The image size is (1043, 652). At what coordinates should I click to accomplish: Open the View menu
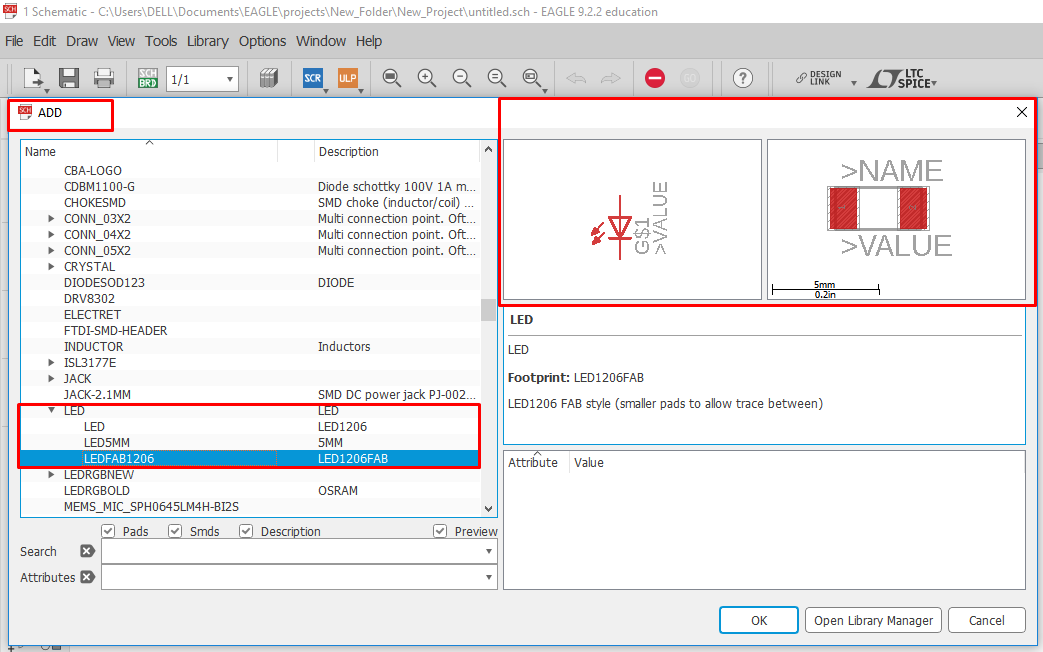121,41
